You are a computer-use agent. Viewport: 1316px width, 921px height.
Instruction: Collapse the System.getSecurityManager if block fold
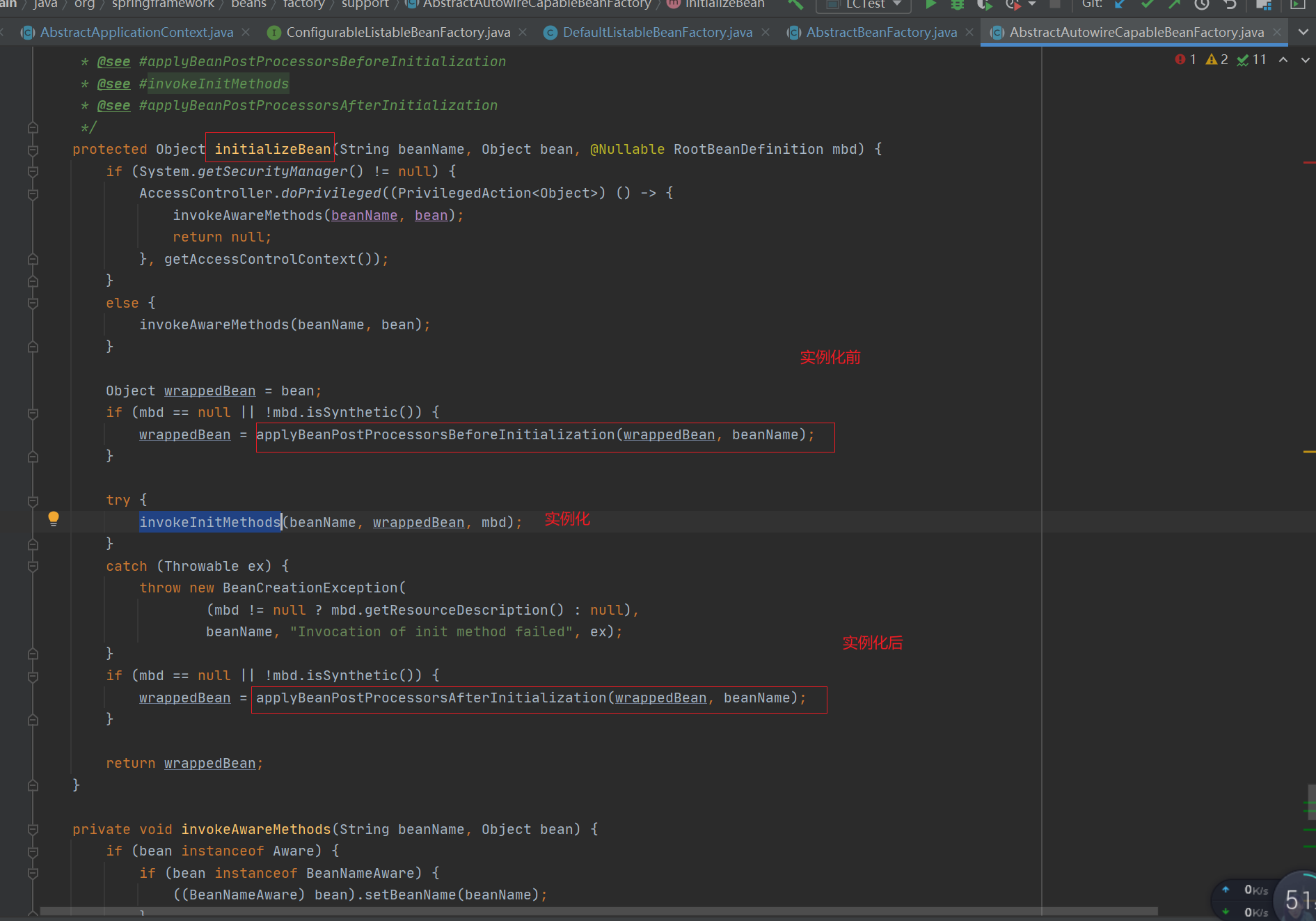[33, 172]
